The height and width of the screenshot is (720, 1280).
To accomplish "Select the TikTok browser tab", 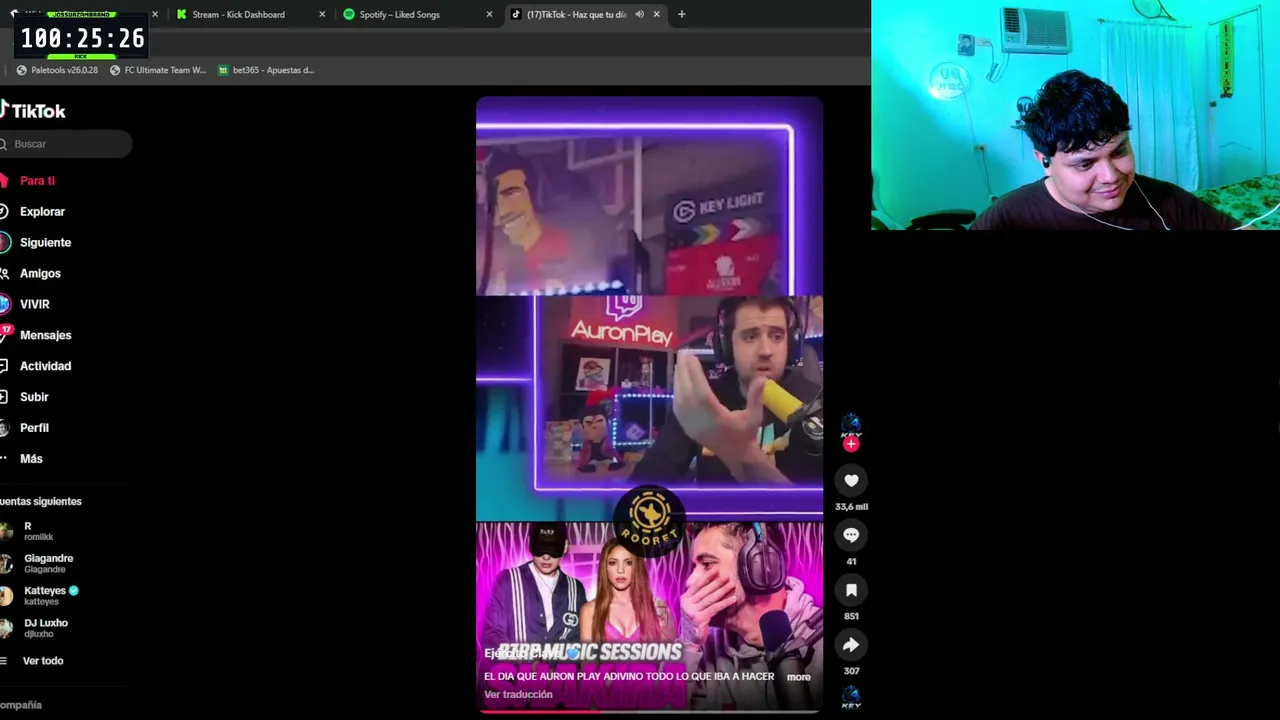I will [585, 14].
